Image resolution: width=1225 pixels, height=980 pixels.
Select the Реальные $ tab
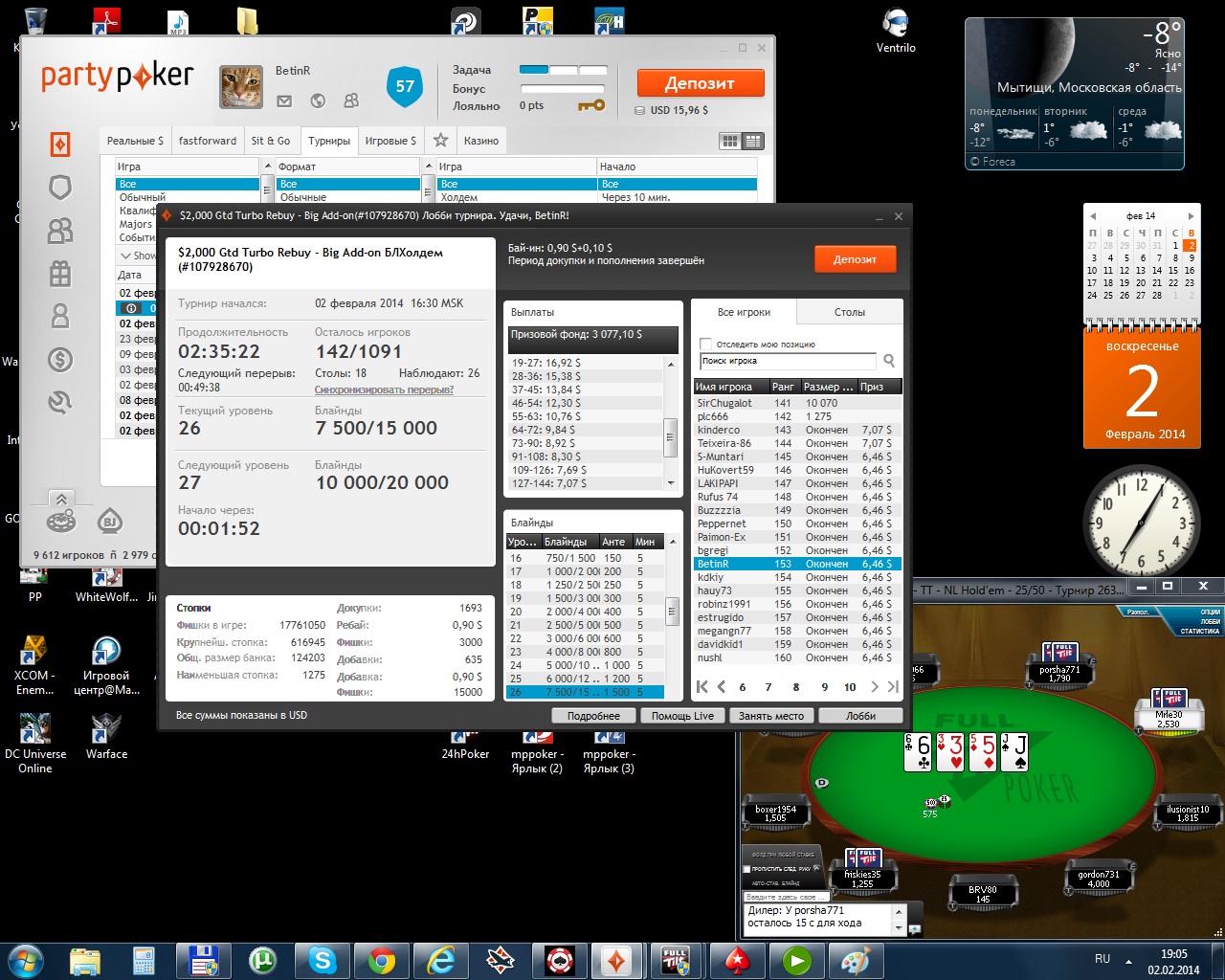135,141
